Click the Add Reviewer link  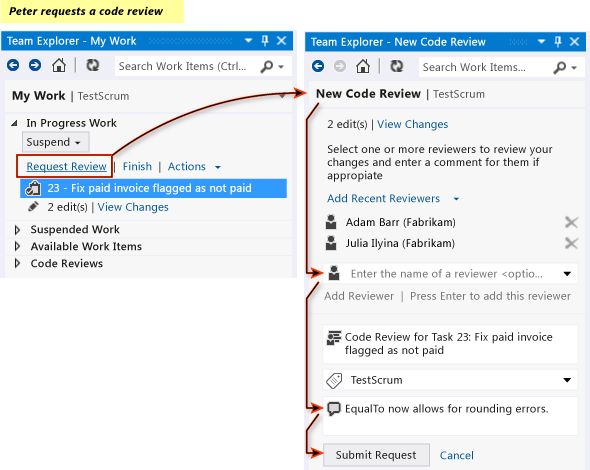click(x=359, y=296)
